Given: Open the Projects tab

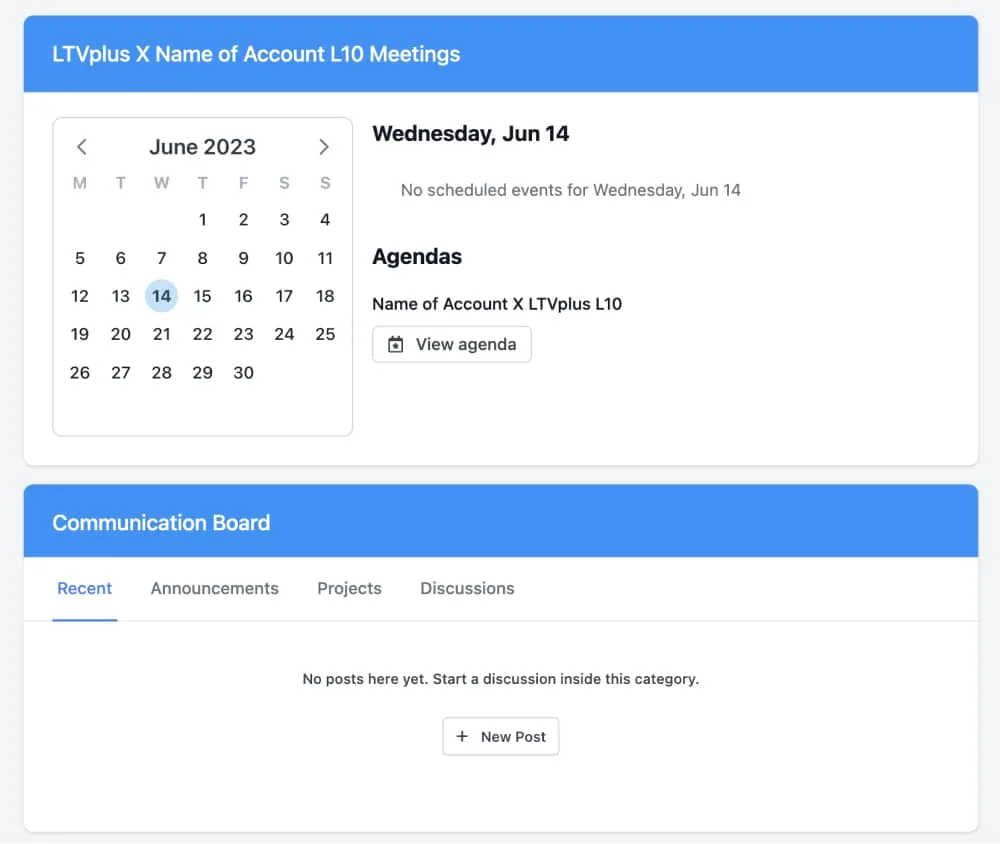Looking at the screenshot, I should click(x=349, y=588).
